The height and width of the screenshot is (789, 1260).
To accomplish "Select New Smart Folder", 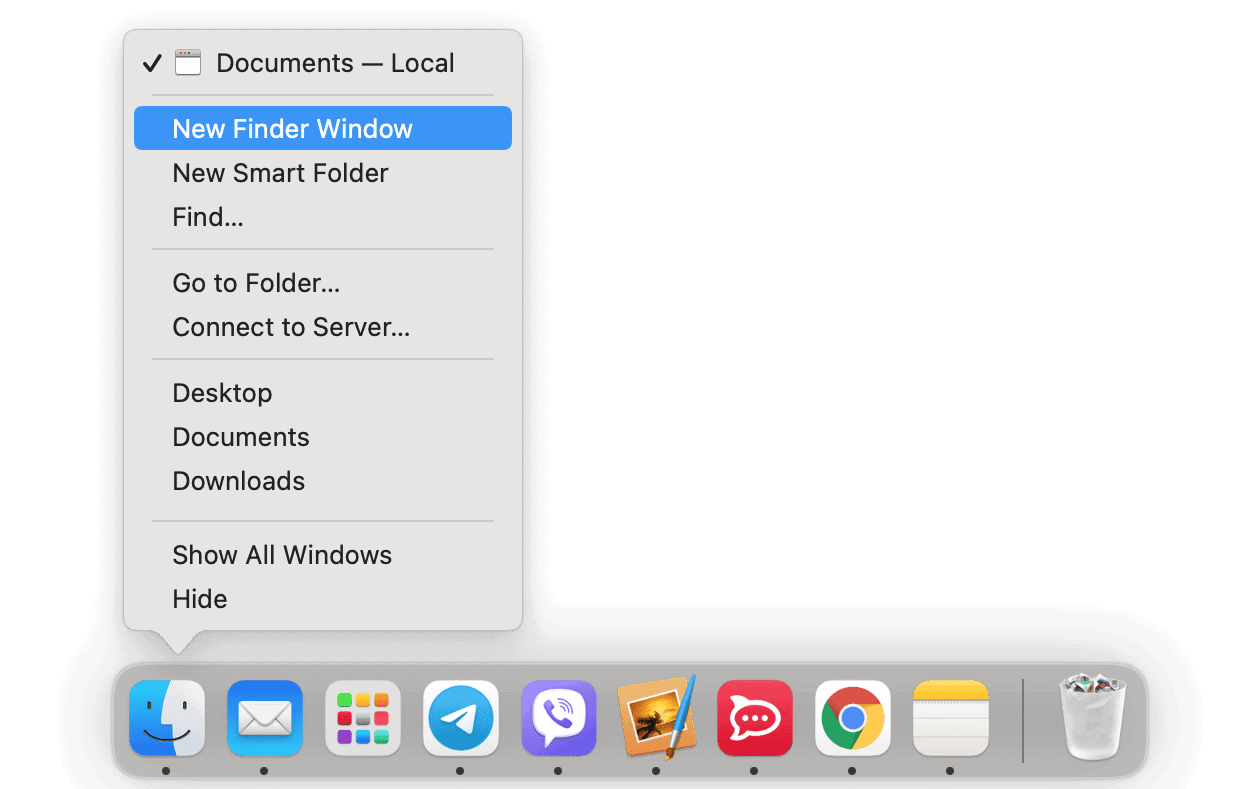I will 323,173.
